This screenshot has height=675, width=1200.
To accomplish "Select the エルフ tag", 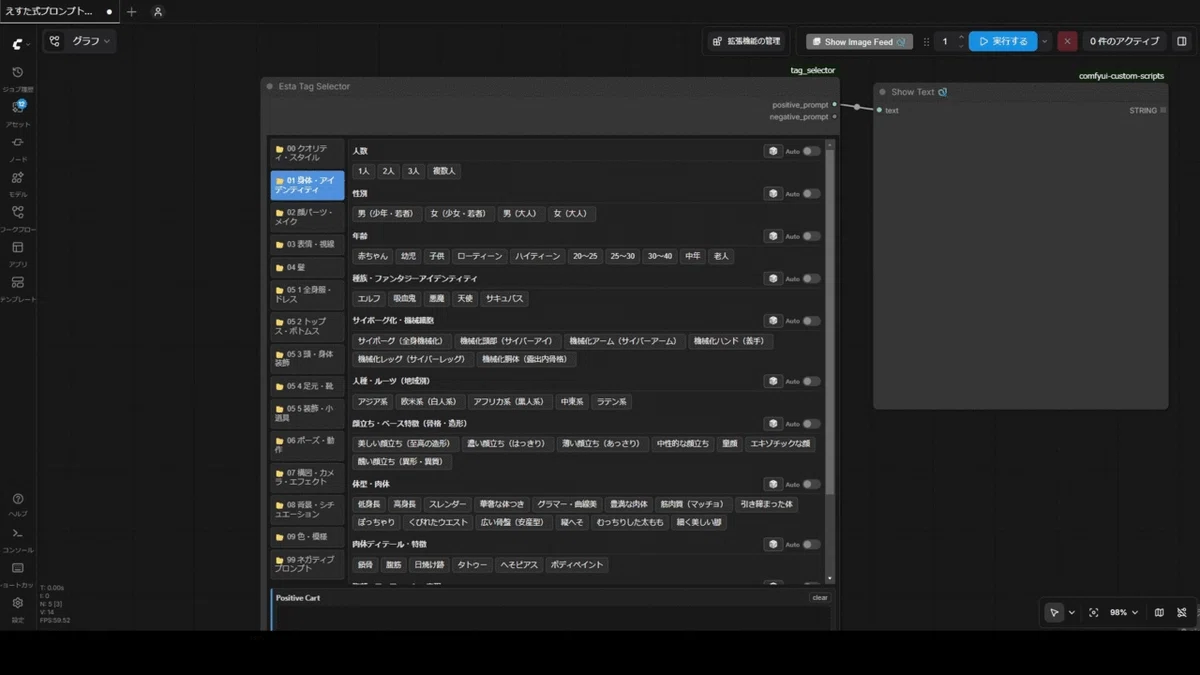I will pyautogui.click(x=369, y=299).
